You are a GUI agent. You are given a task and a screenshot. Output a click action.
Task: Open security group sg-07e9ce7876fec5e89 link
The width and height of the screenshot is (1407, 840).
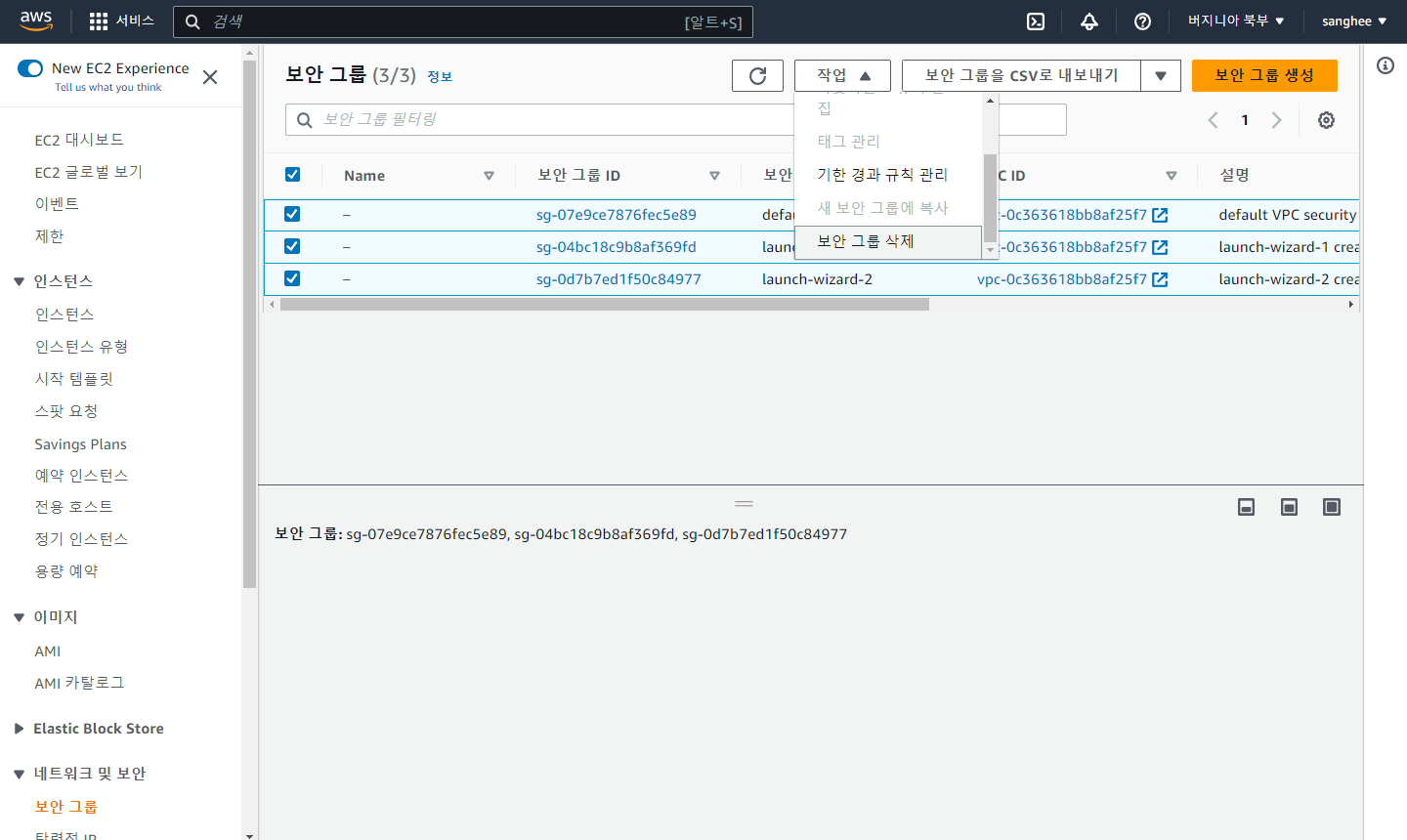617,215
